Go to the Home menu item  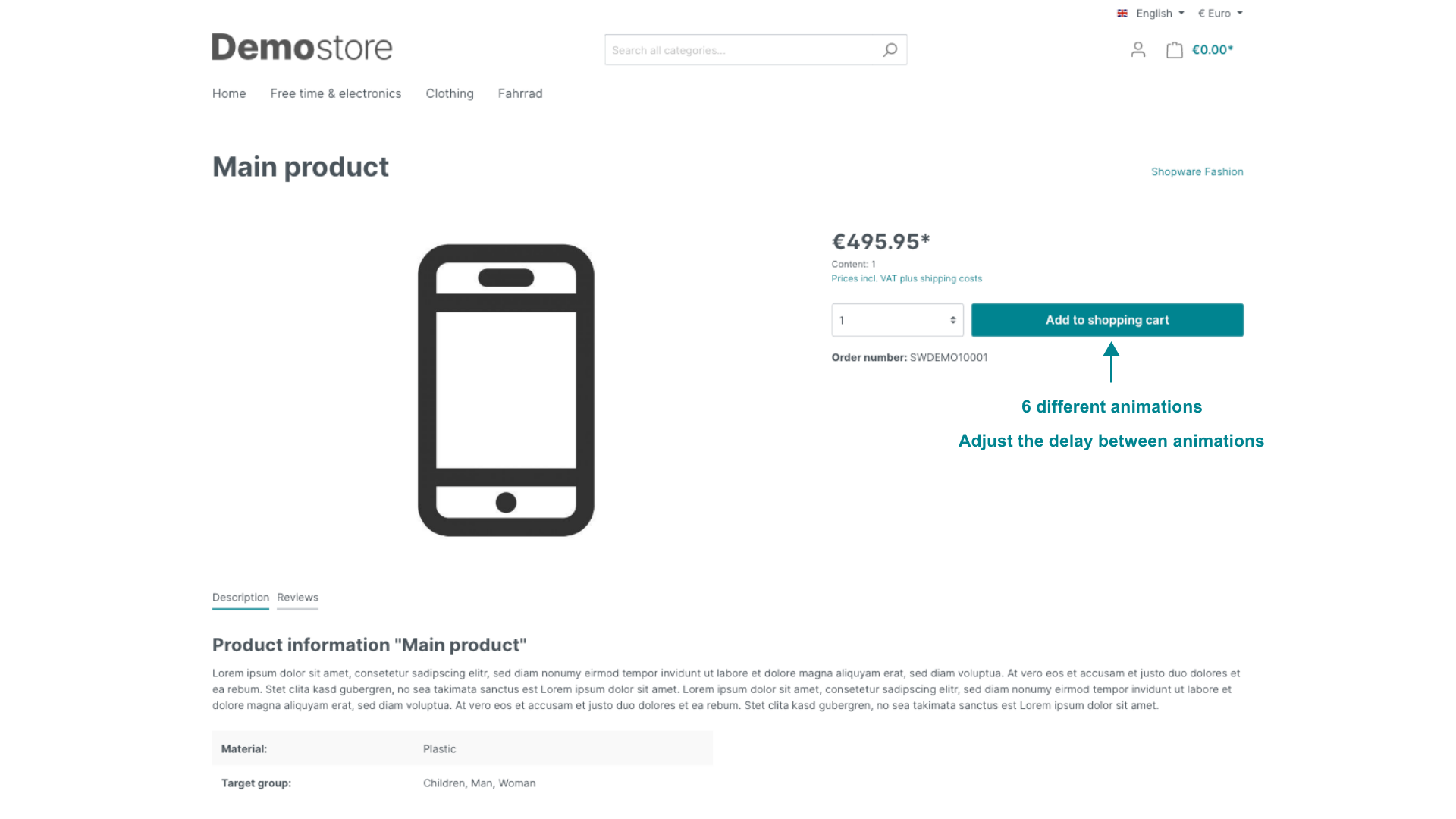click(x=229, y=93)
